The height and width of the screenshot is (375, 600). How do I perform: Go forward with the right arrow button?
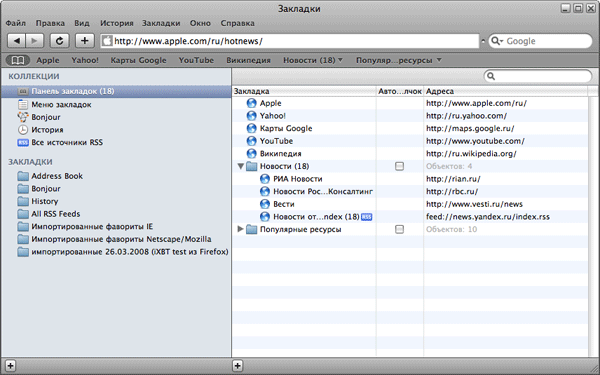tap(34, 41)
